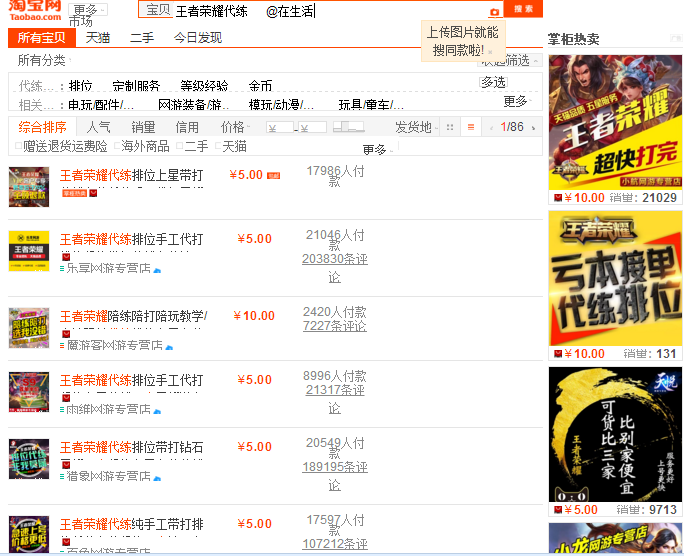The image size is (684, 556).
Task: Click 多选 multi-select button
Action: click(x=493, y=82)
